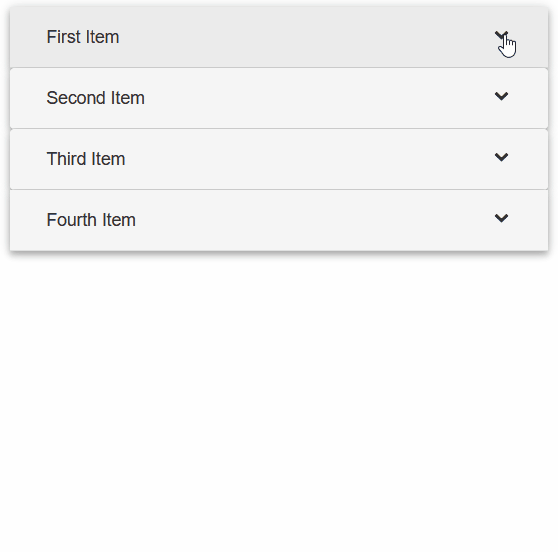558x552 pixels.
Task: Toggle the Third Item header bar
Action: [279, 159]
